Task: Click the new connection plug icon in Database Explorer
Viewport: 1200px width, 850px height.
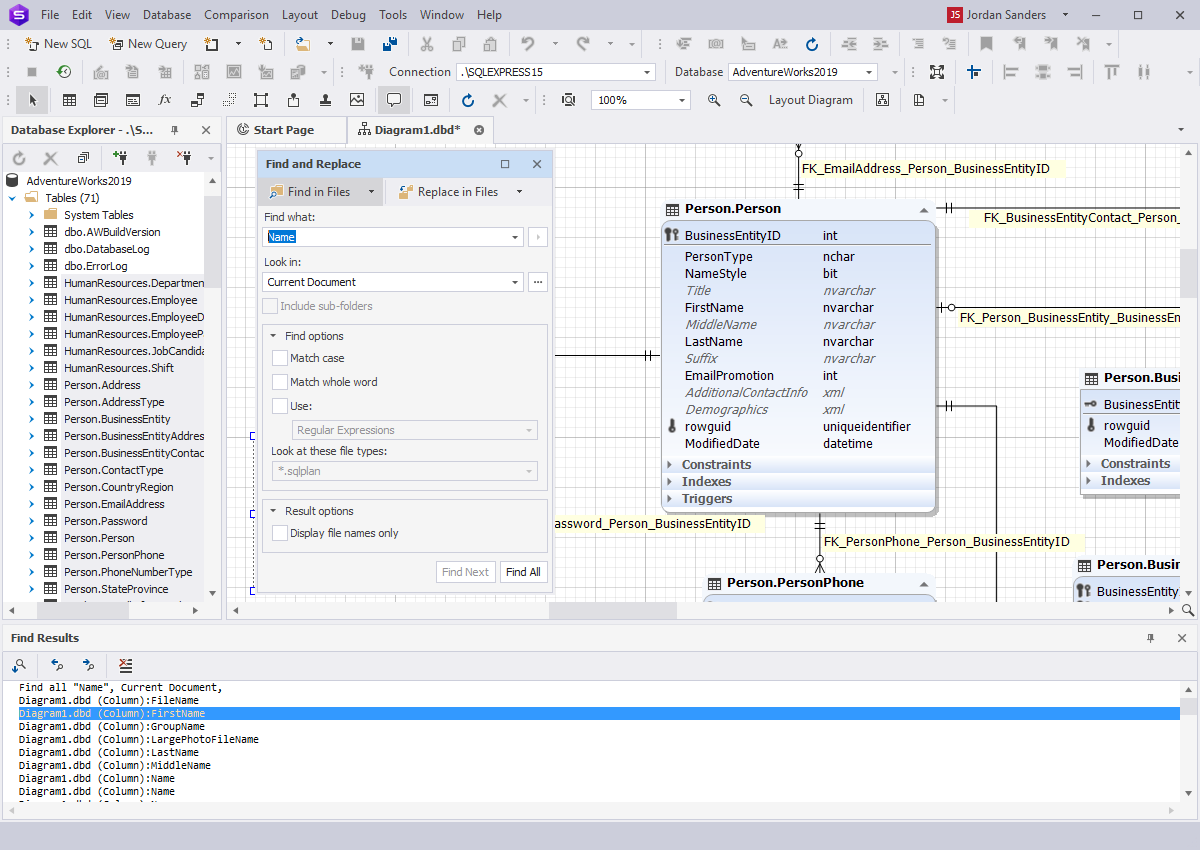Action: 121,158
